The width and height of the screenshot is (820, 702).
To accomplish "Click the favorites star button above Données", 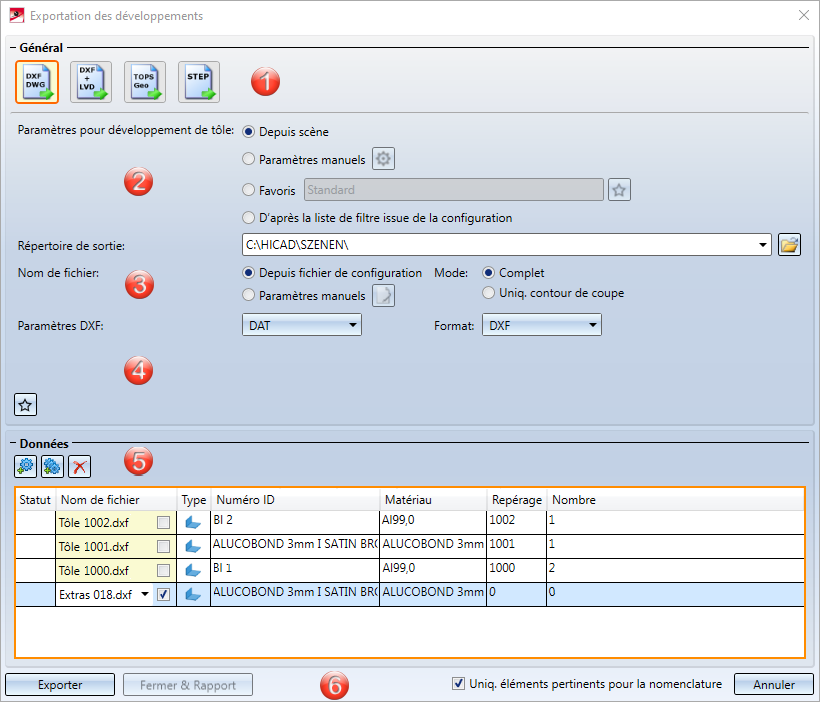I will point(25,404).
